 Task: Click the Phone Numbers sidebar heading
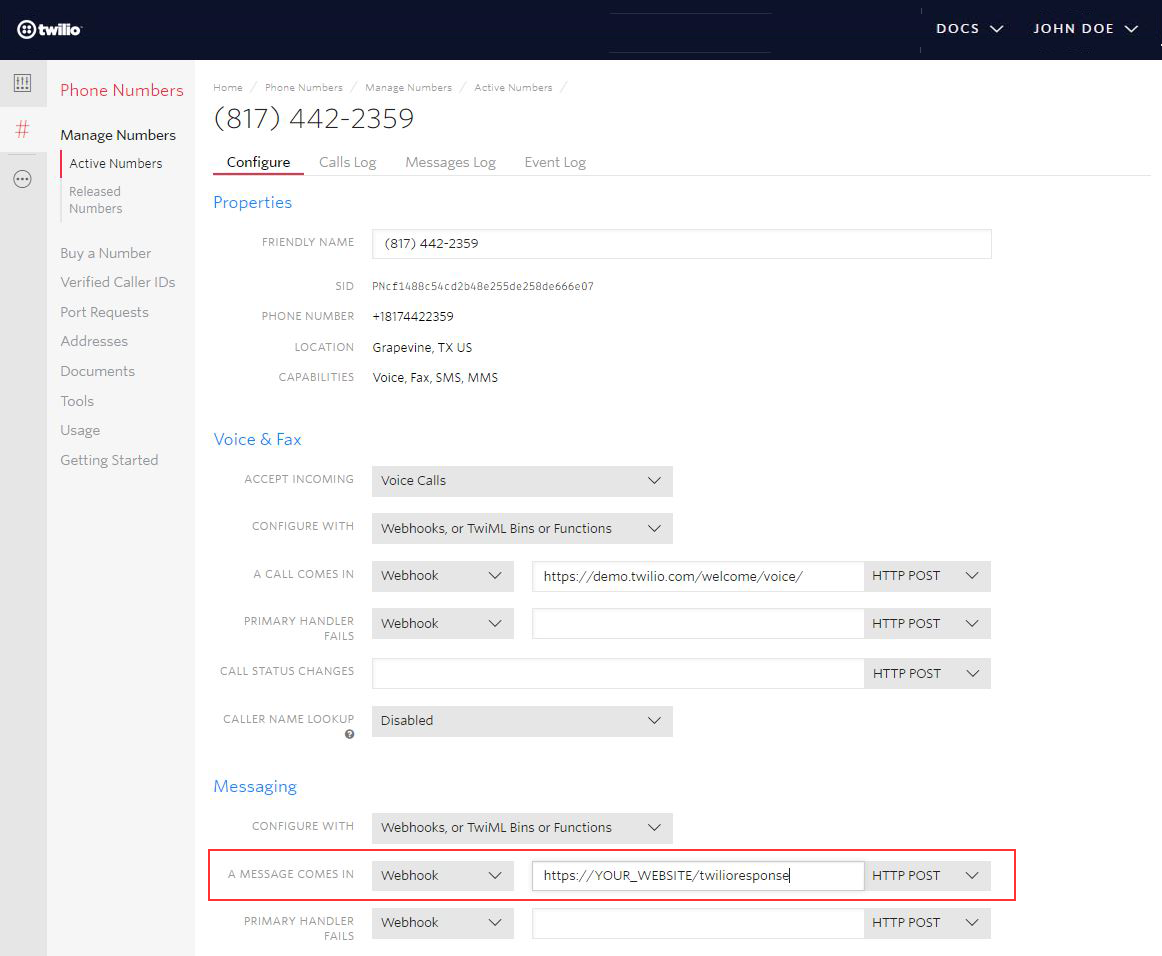coord(122,90)
